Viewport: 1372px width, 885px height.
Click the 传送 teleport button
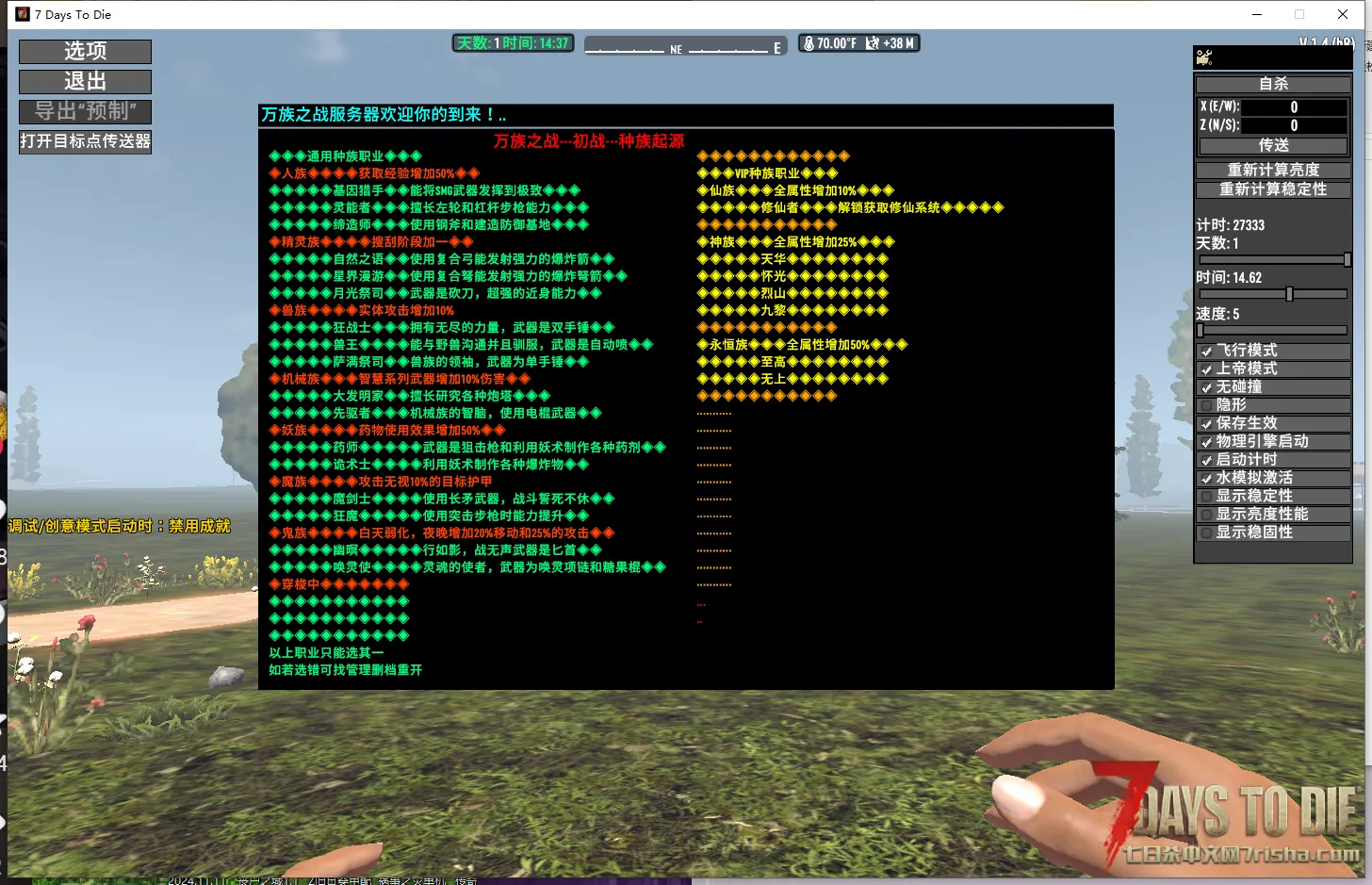click(1273, 145)
